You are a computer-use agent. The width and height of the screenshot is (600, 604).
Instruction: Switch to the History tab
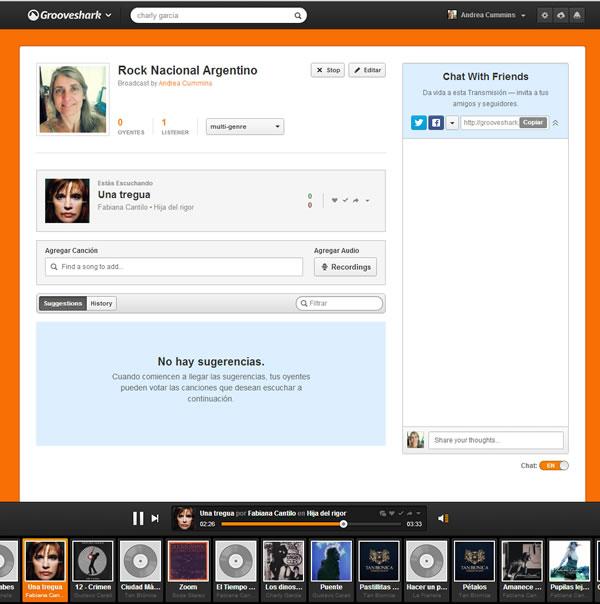click(x=101, y=304)
